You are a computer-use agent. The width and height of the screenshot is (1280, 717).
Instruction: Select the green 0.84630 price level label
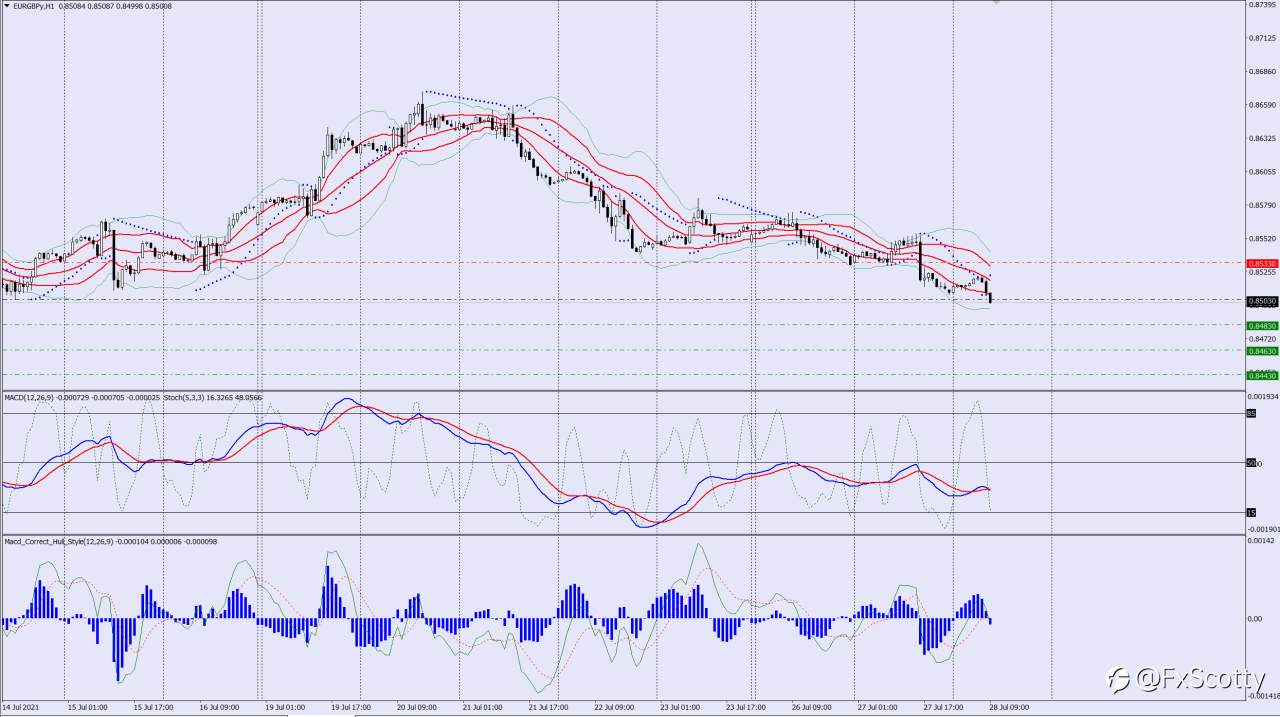click(x=1263, y=351)
